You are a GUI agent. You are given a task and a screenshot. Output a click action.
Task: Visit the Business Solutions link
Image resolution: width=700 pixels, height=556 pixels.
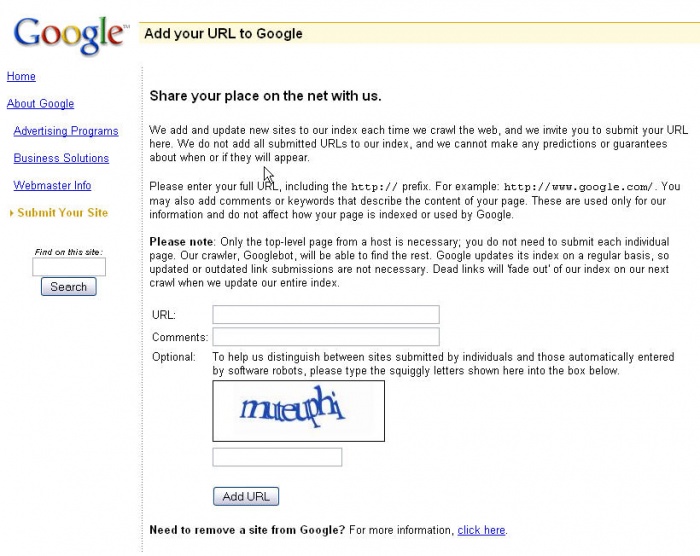coord(61,158)
